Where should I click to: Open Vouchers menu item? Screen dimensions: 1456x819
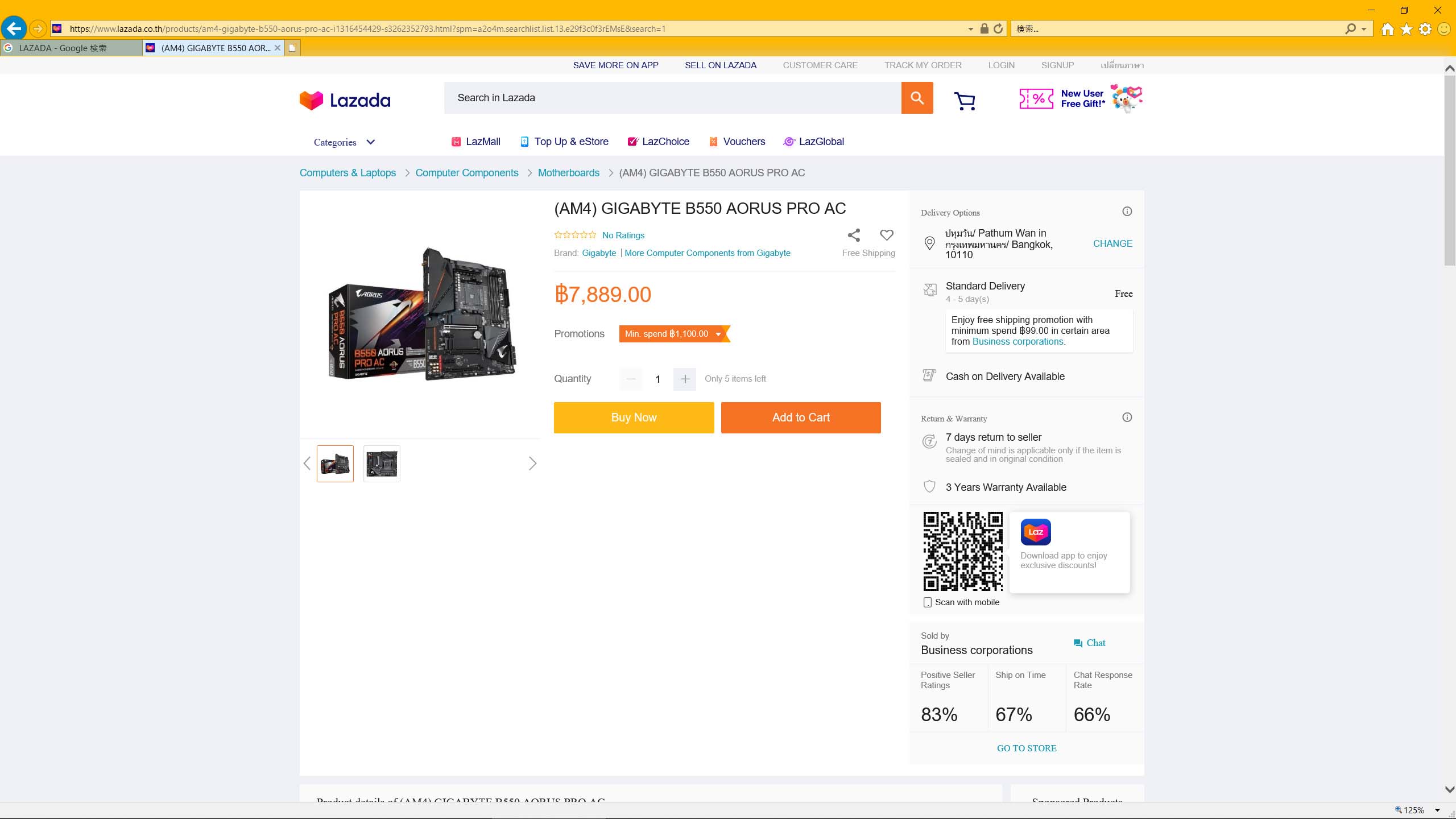[x=737, y=142]
